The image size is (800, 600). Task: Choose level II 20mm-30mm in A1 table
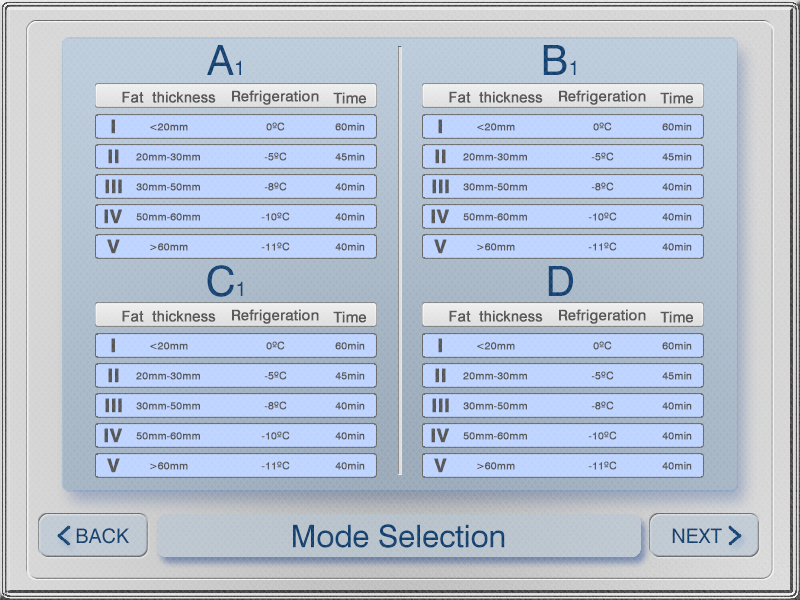(x=236, y=157)
